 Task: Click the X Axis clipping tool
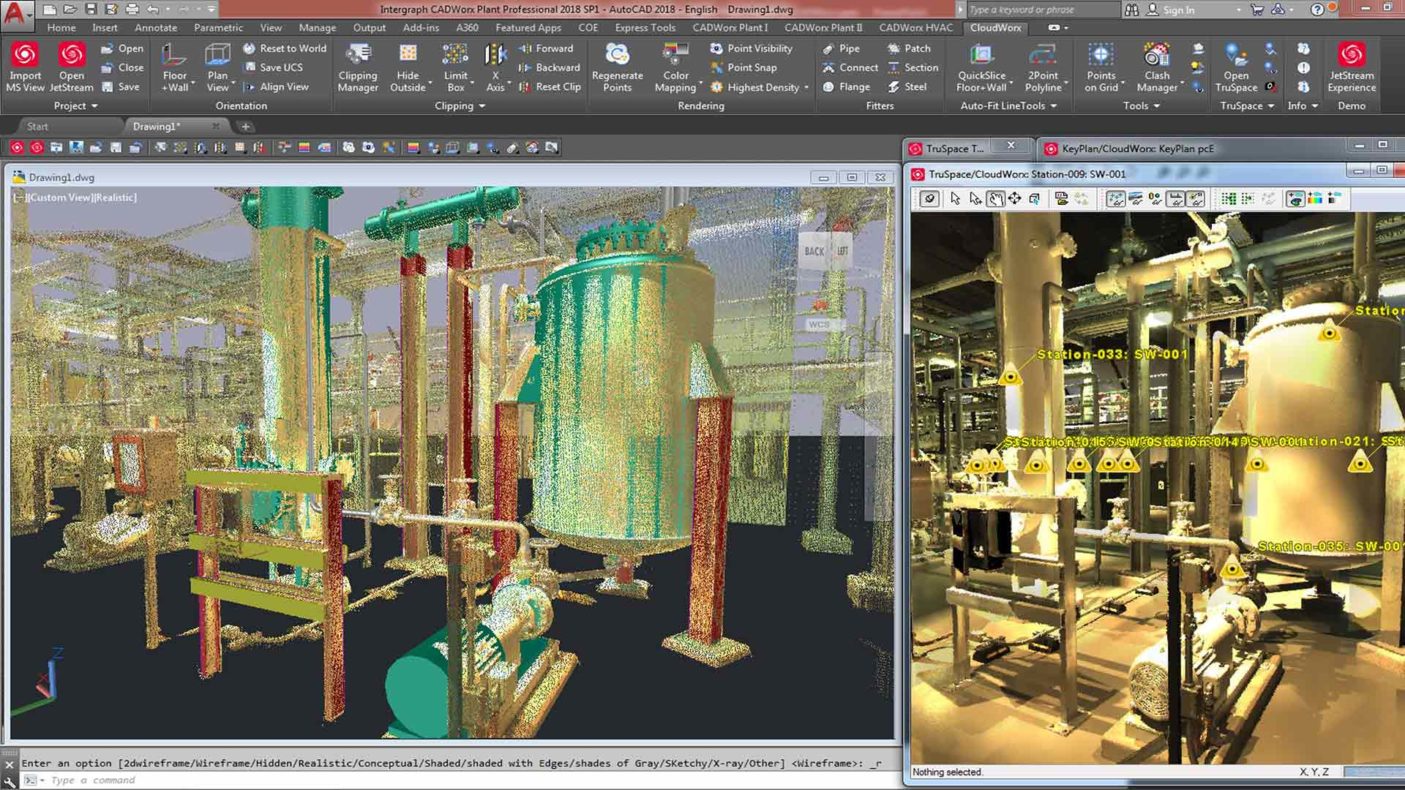click(x=495, y=67)
